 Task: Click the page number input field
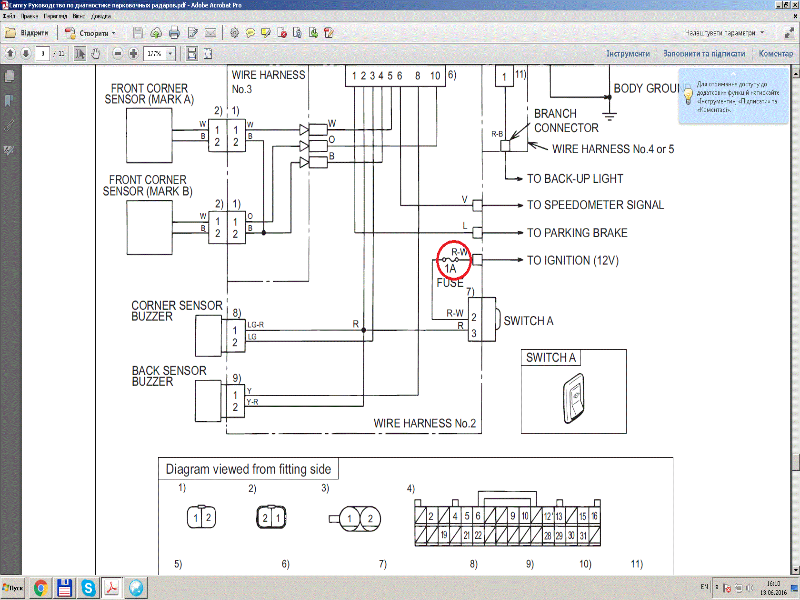point(43,53)
